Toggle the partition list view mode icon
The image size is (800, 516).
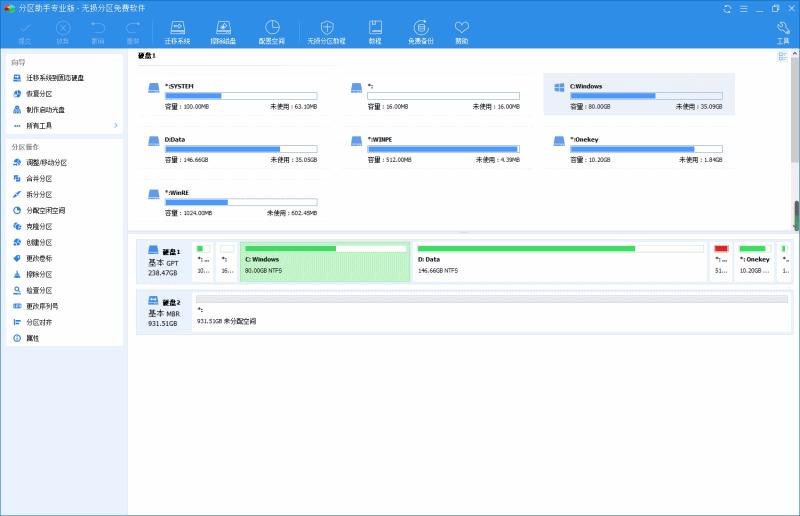pyautogui.click(x=782, y=56)
